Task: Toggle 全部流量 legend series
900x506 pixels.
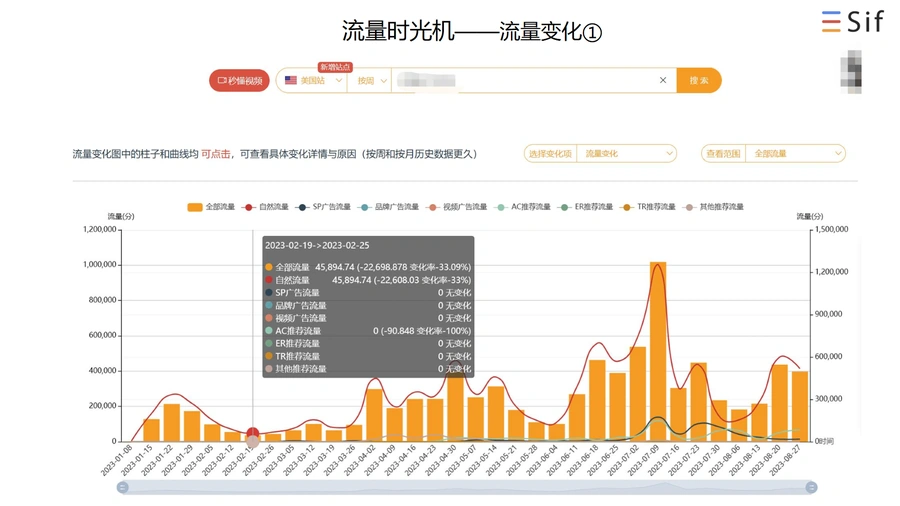Action: click(211, 207)
